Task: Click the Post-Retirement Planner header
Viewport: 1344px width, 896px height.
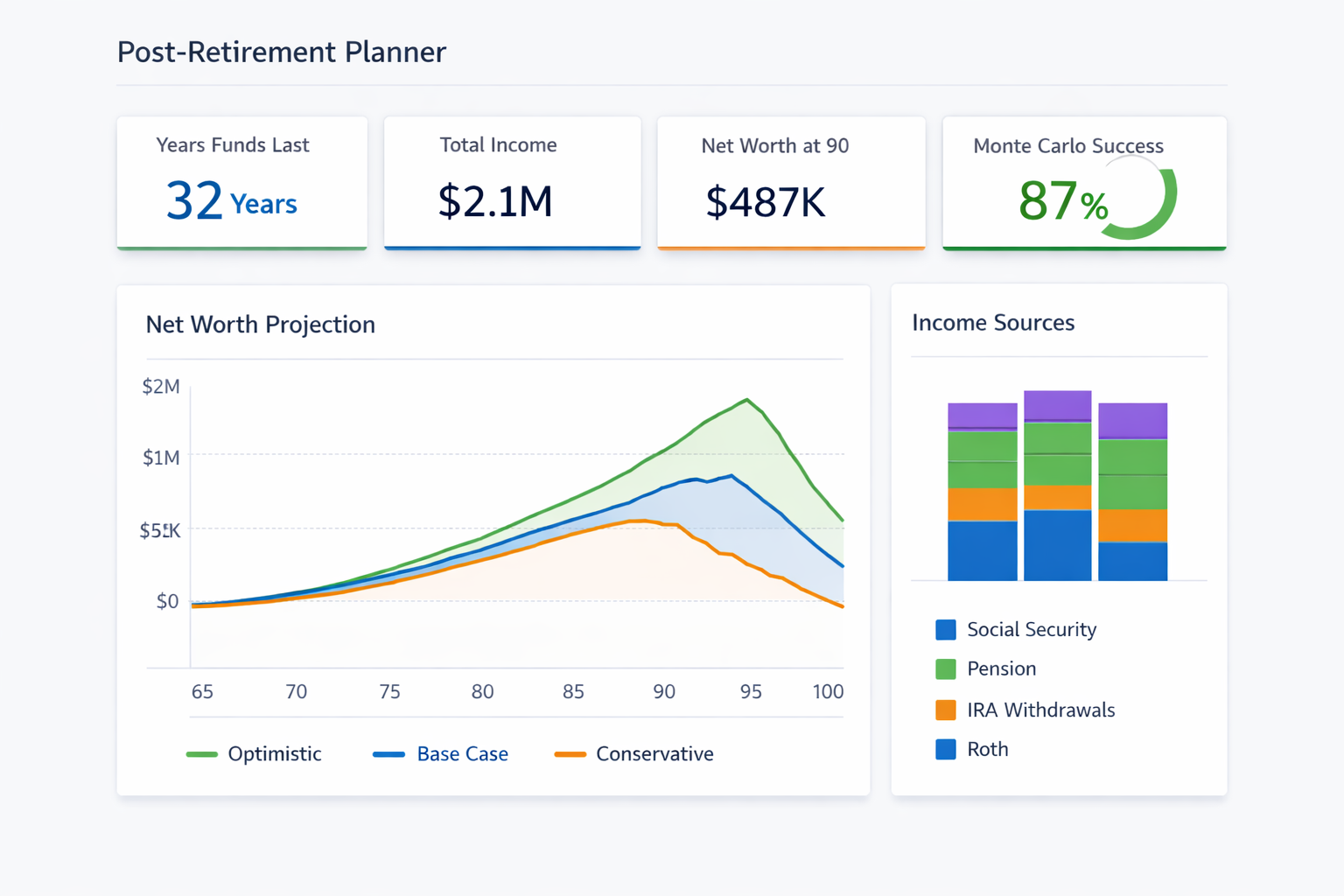Action: tap(281, 52)
